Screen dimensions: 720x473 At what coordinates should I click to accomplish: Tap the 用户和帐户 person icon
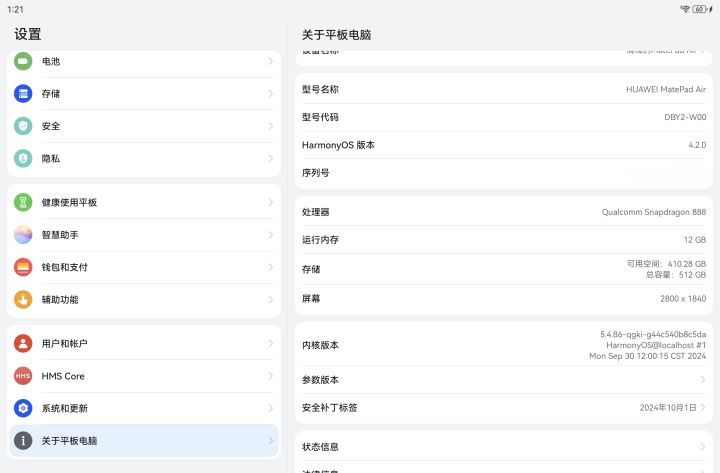23,343
